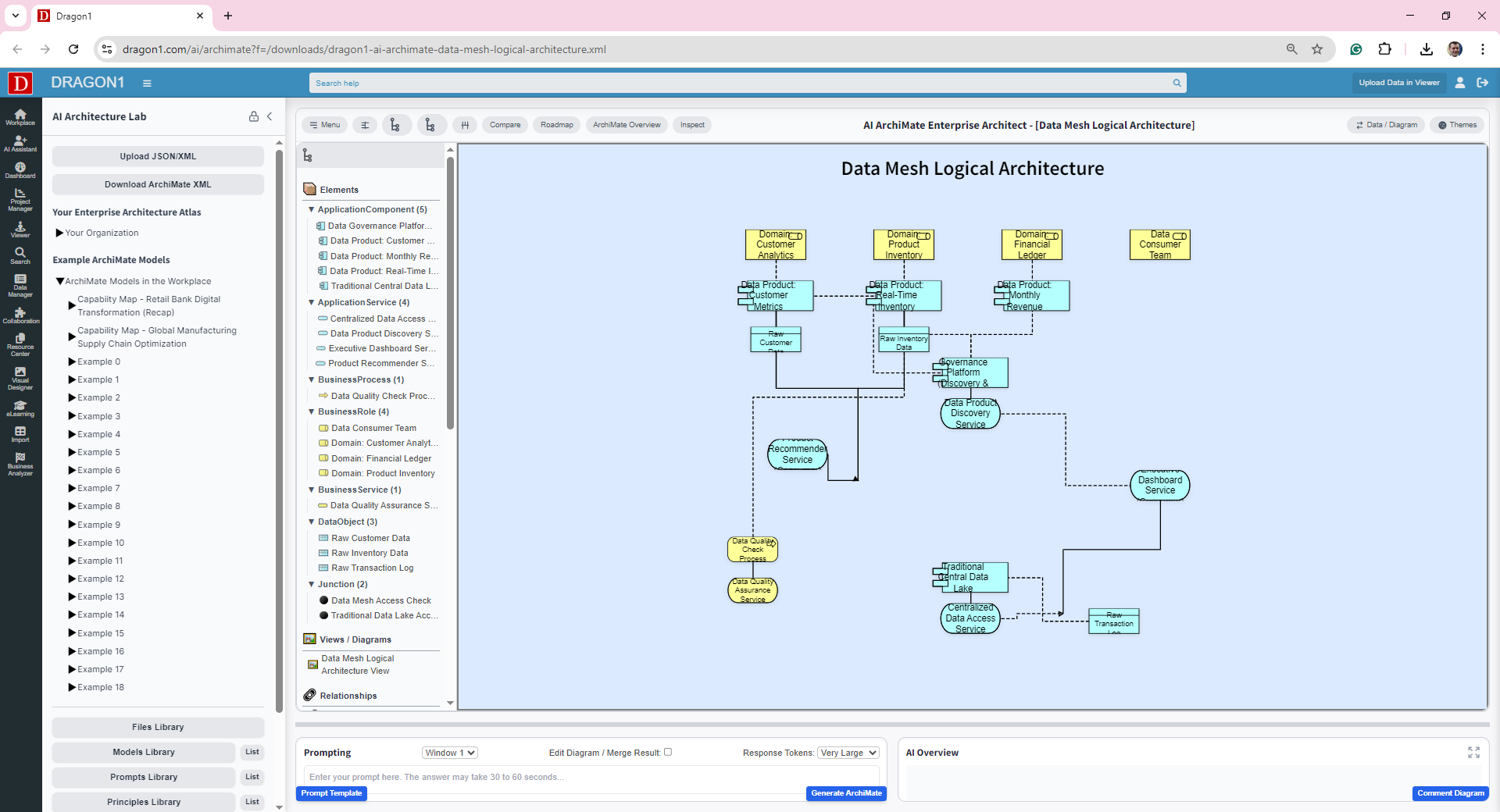Open the Visual Designer sidebar icon
Viewport: 1500px width, 812px height.
tap(20, 378)
